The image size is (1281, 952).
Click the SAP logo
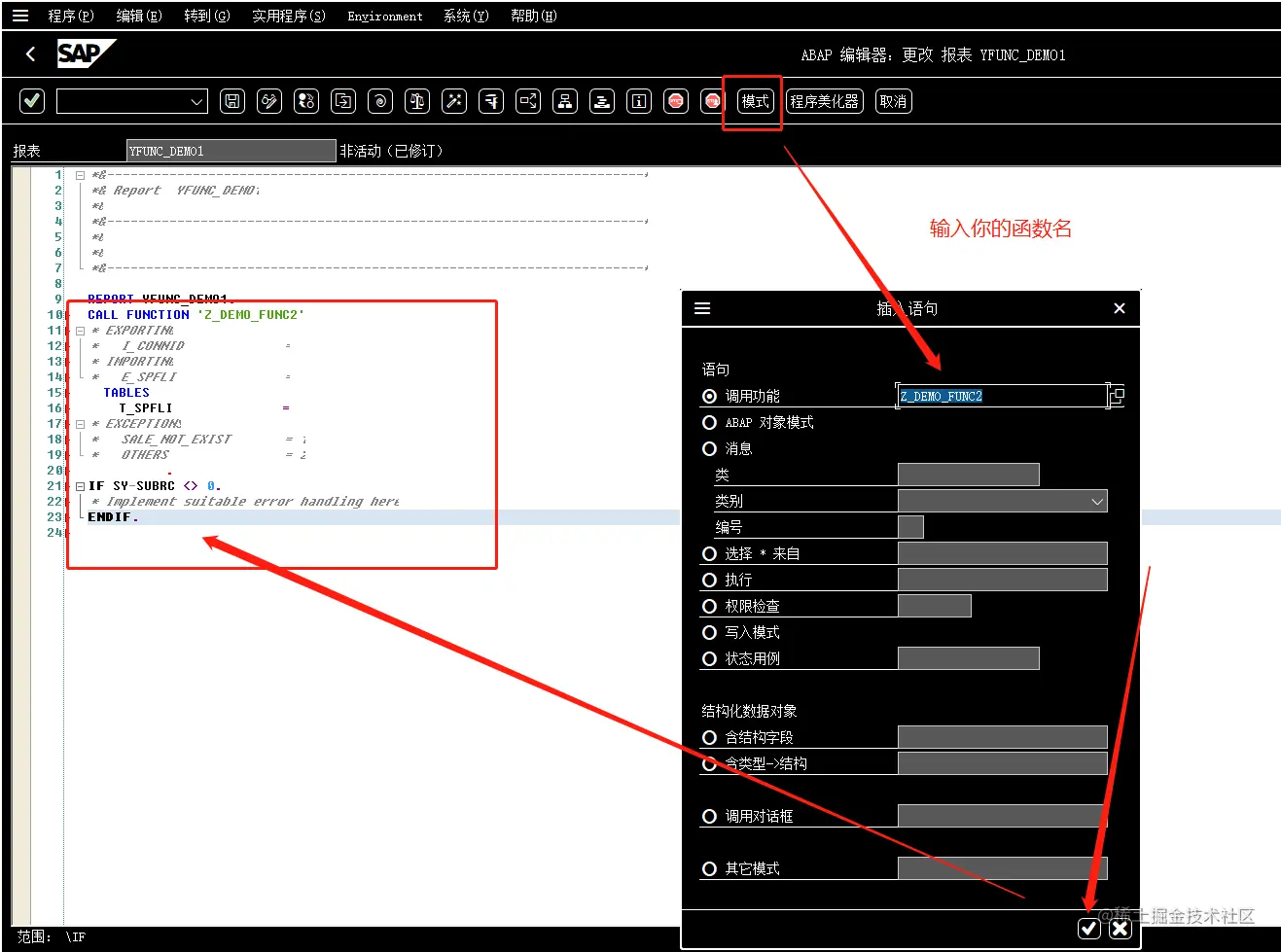pyautogui.click(x=86, y=53)
